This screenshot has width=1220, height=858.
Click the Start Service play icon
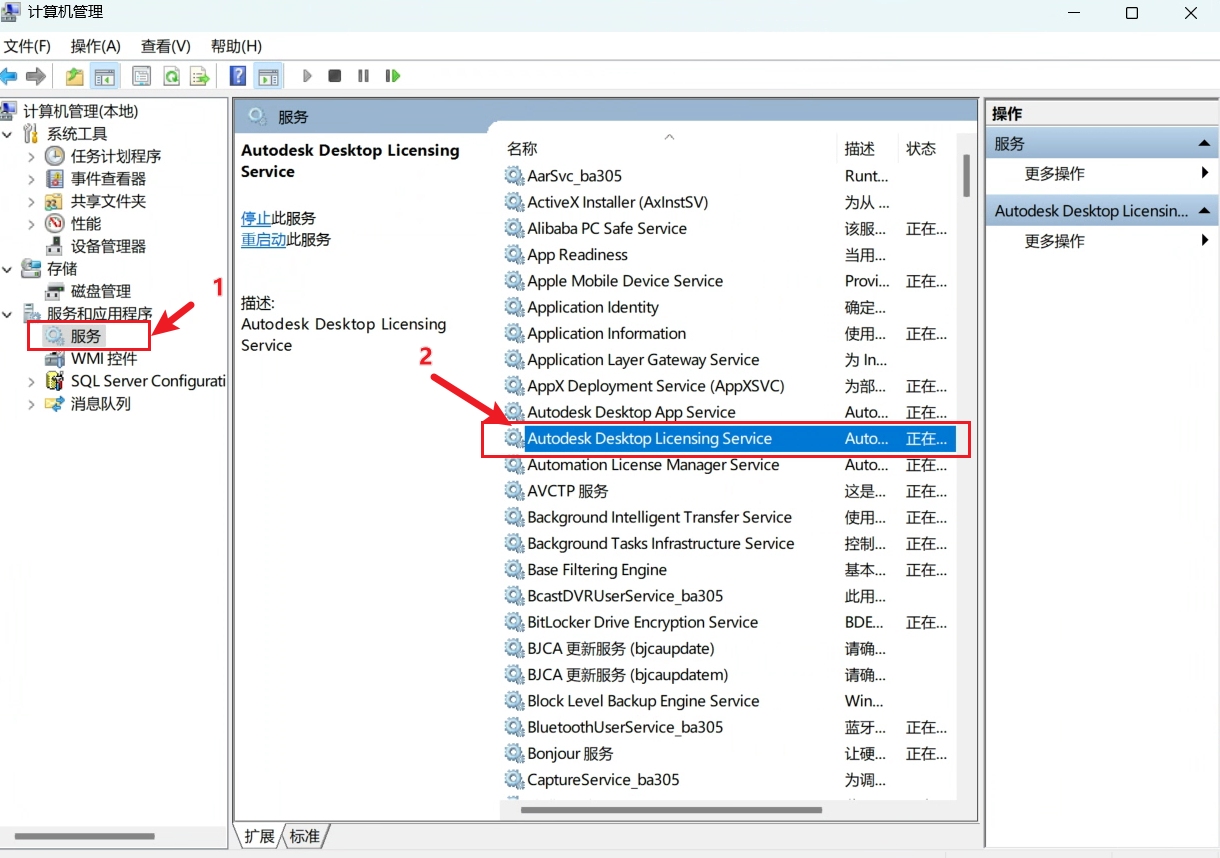307,76
